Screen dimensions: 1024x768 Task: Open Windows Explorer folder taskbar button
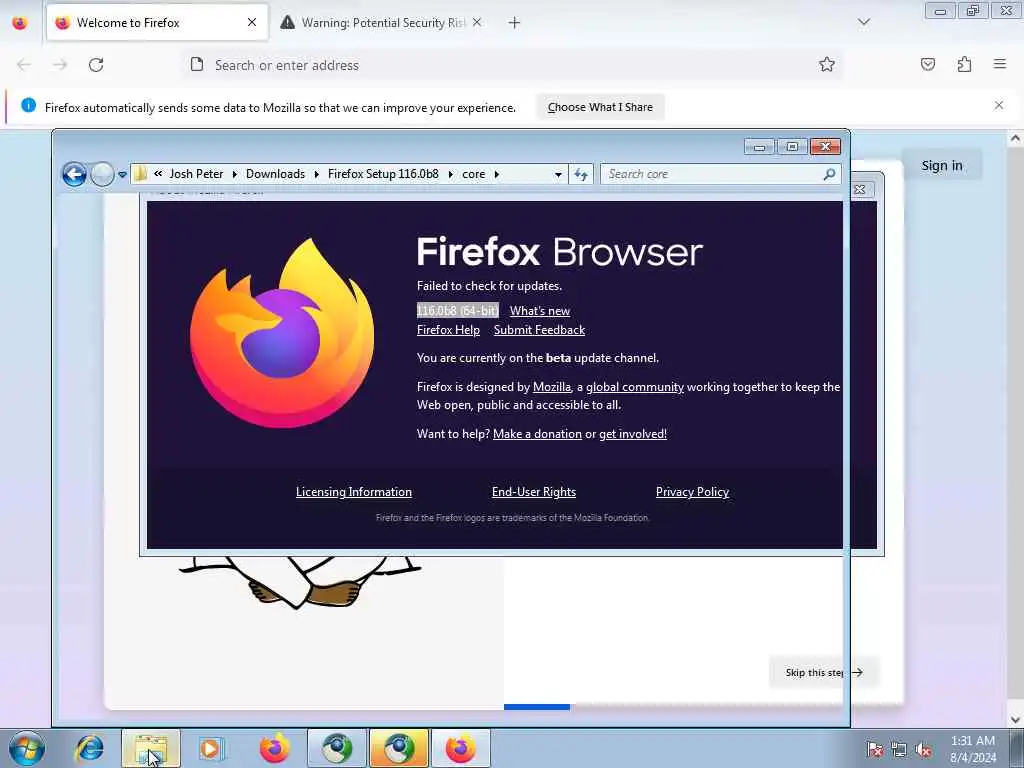pos(151,748)
